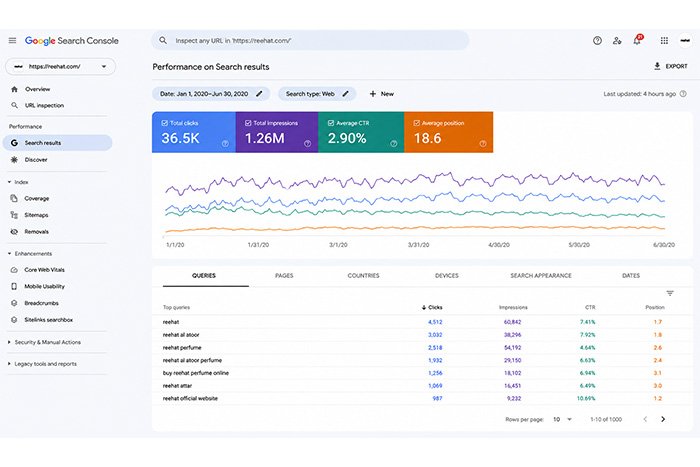
Task: Change rows per page dropdown
Action: pos(562,419)
